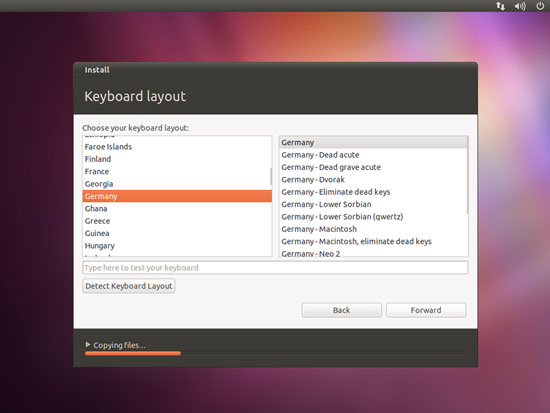Select Greece in country list
The width and height of the screenshot is (550, 413).
(x=177, y=221)
